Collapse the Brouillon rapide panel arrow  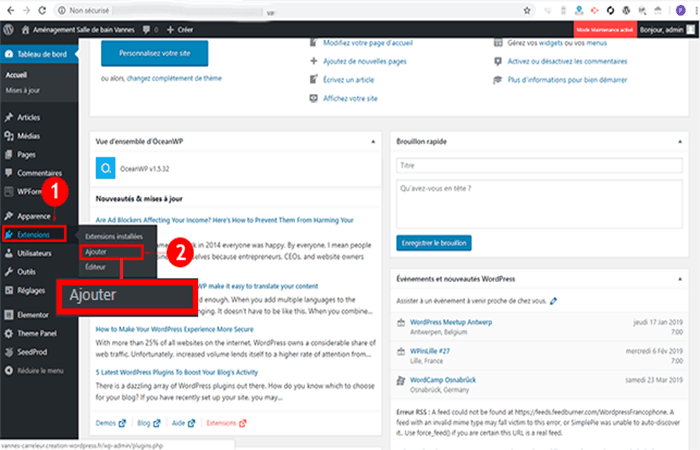[680, 142]
